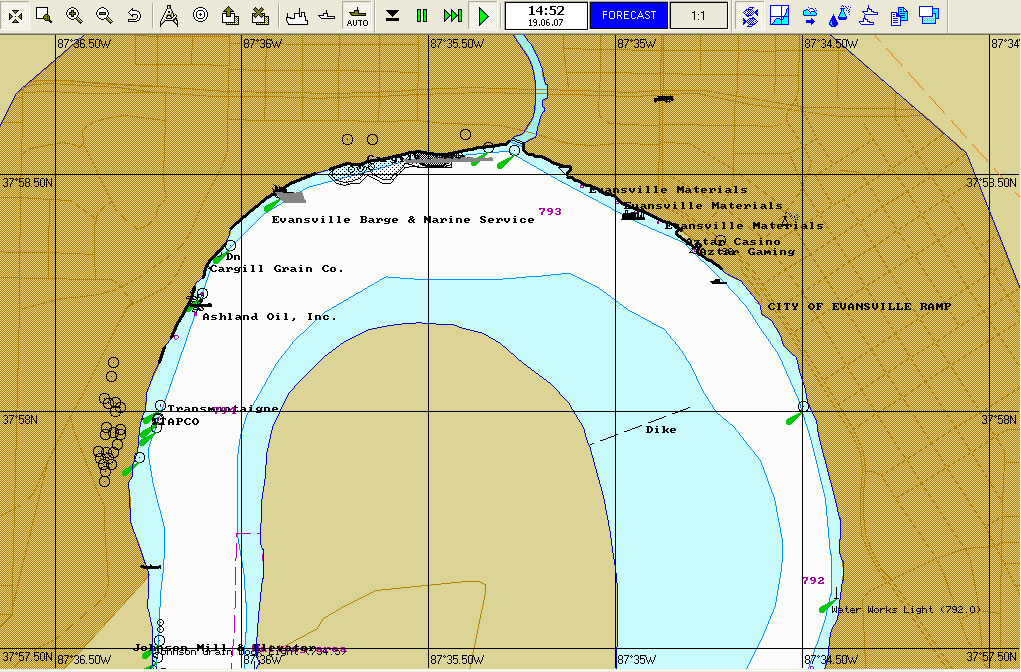Click the magenta 793 mile marker

pos(550,212)
